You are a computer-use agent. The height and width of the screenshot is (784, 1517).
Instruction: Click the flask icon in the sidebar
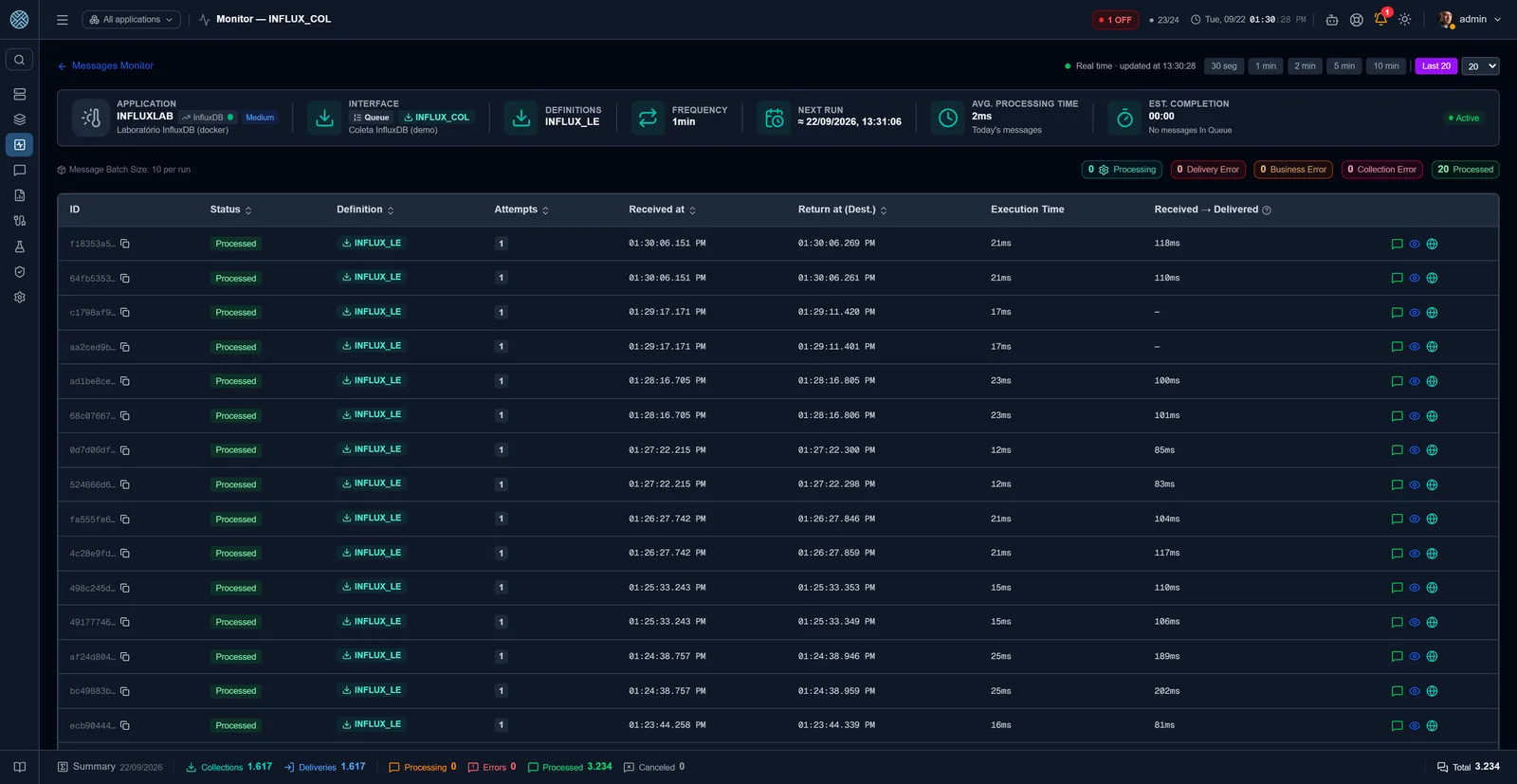(19, 246)
